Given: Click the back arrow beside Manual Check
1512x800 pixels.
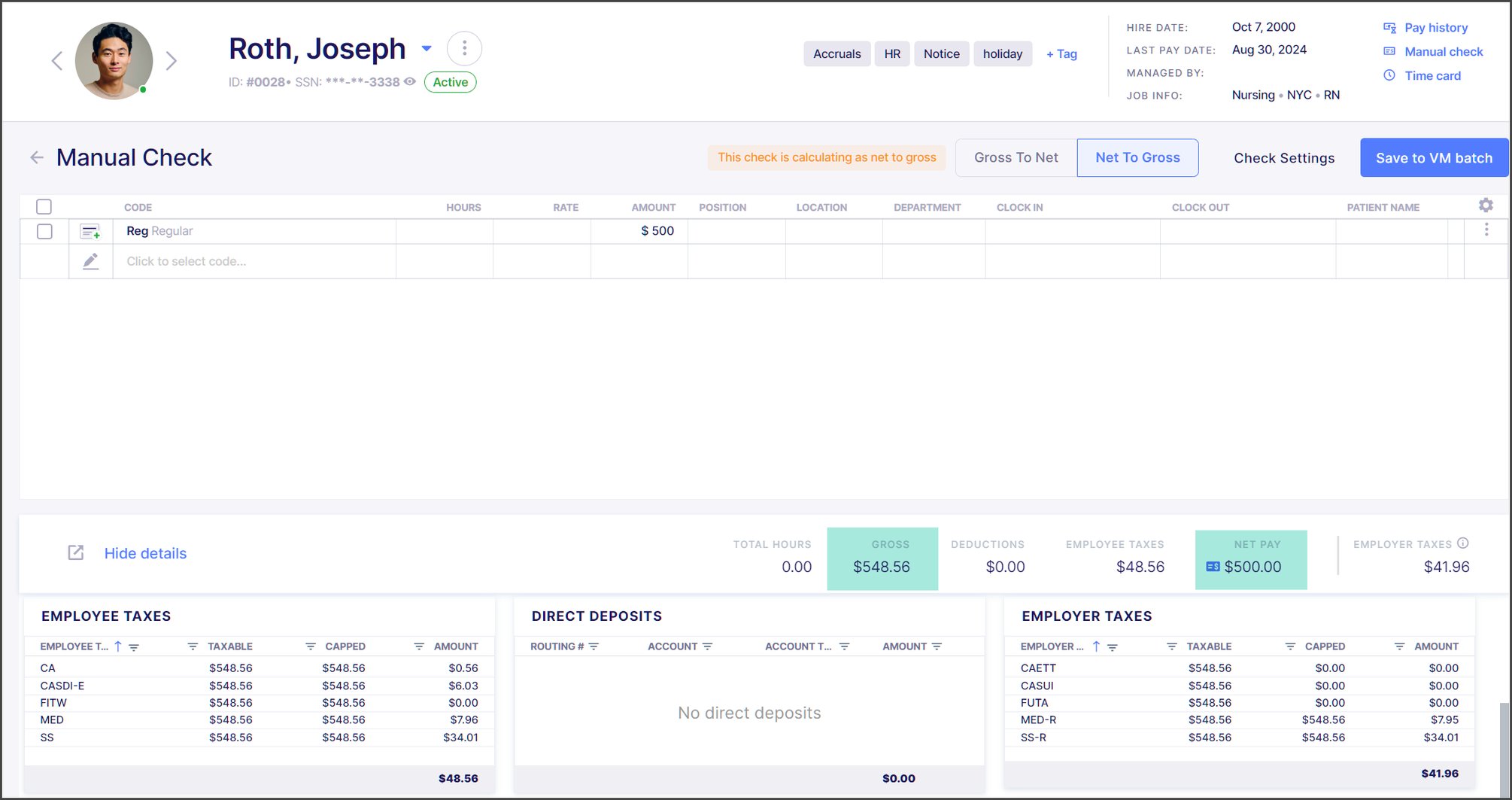Looking at the screenshot, I should coord(37,157).
